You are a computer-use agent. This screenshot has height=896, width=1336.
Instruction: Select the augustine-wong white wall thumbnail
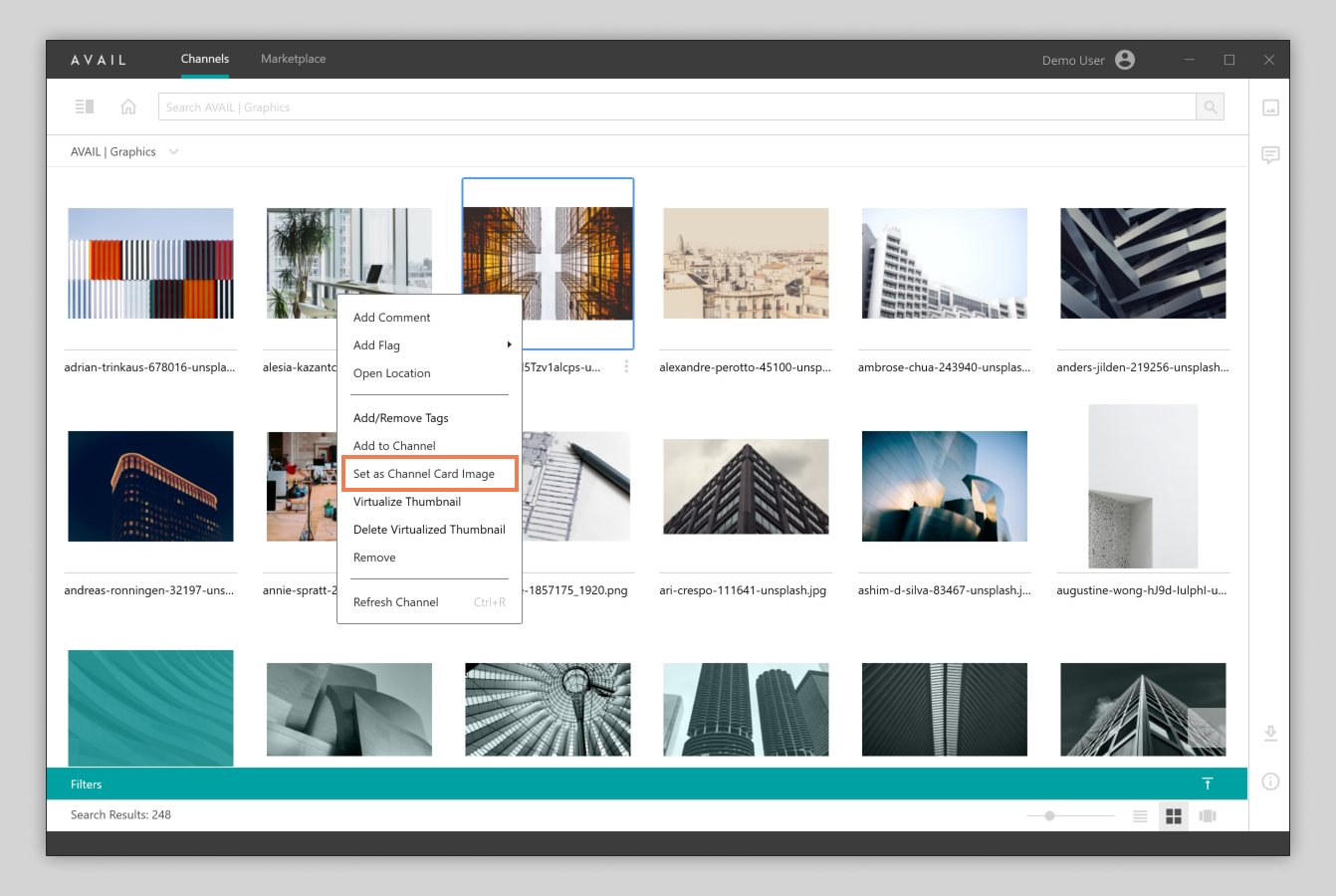(1143, 486)
